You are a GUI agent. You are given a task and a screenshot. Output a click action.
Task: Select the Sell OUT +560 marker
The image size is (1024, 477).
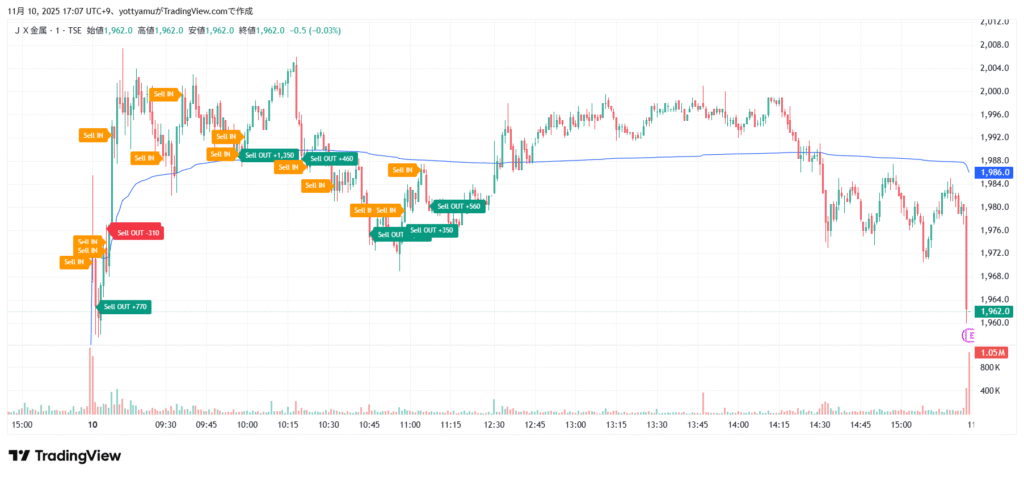click(x=459, y=206)
